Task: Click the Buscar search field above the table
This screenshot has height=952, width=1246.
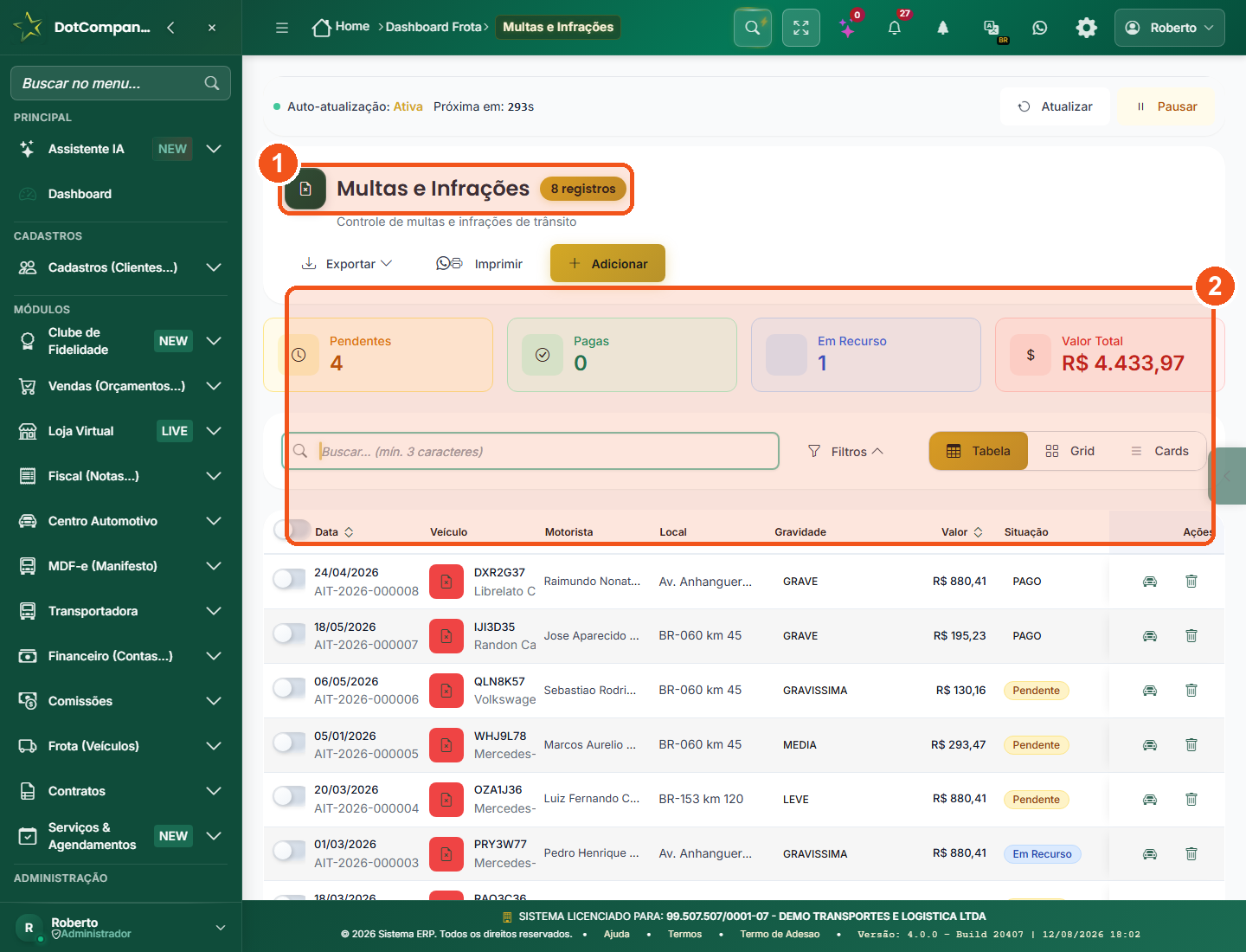Action: 530,451
